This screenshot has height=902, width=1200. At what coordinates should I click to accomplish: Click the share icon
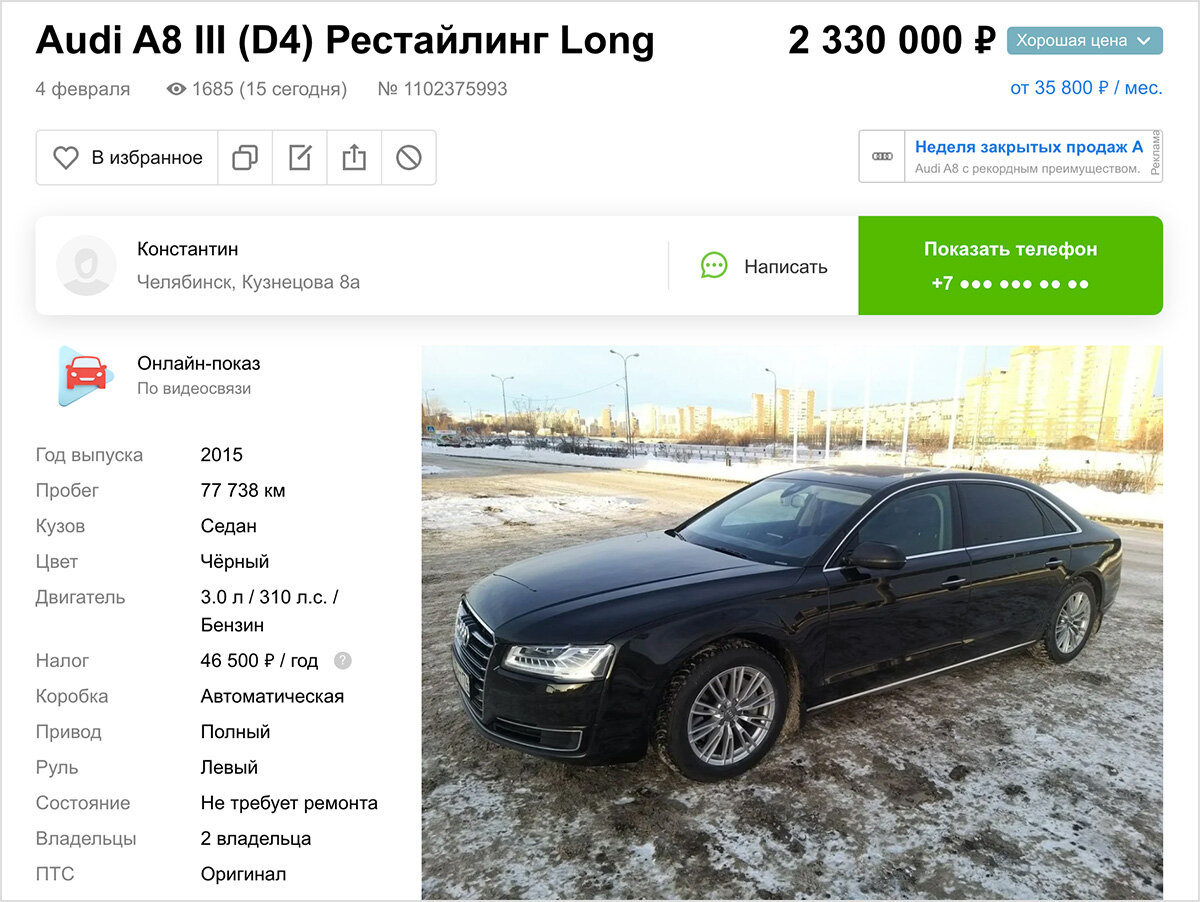(354, 158)
